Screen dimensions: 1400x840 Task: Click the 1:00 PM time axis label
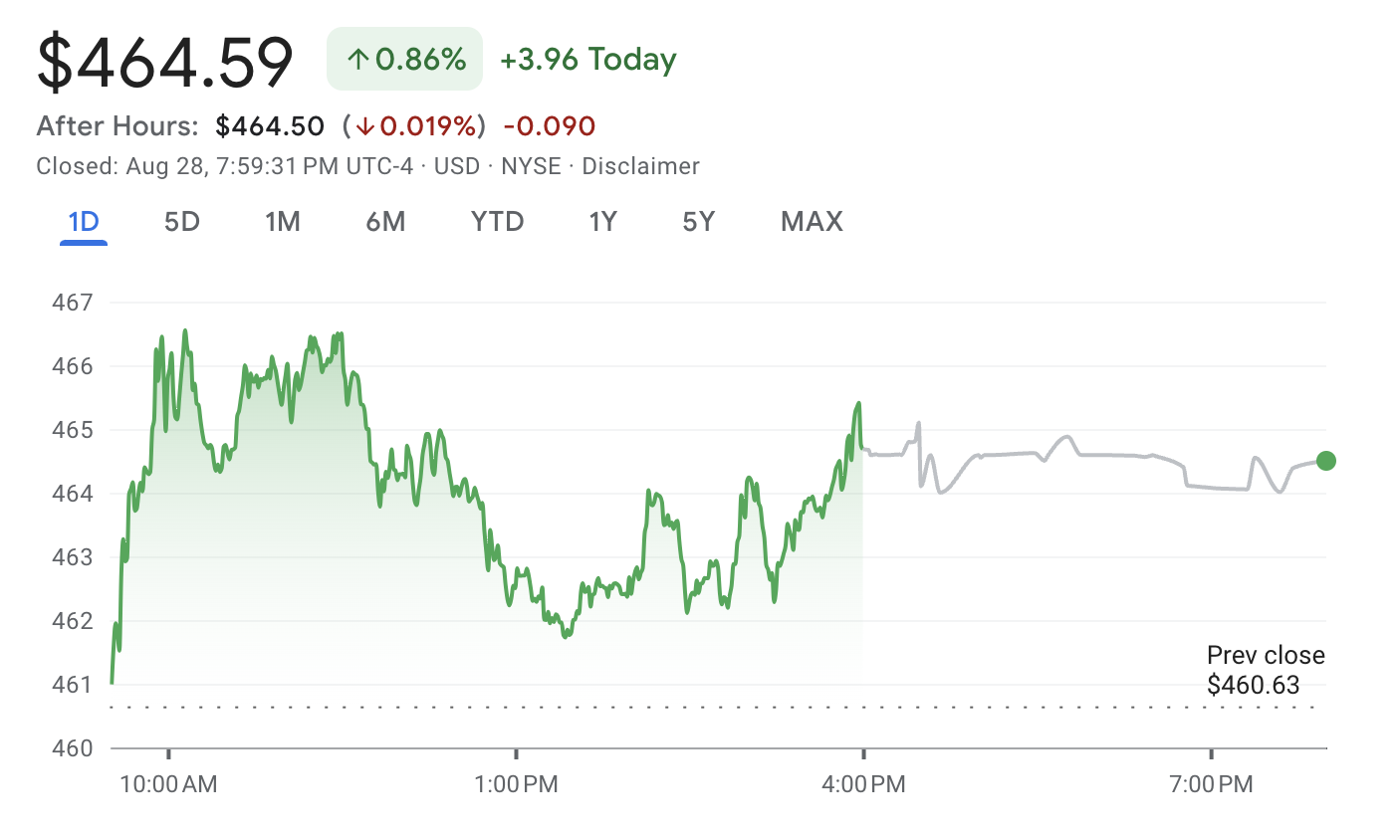[516, 784]
